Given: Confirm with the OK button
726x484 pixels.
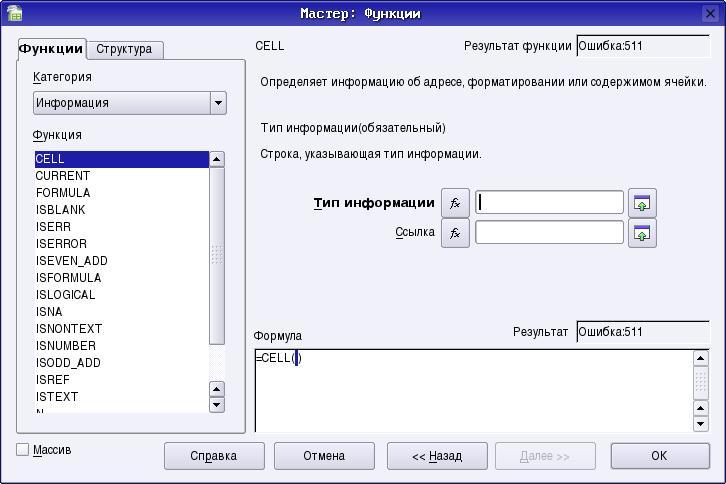Looking at the screenshot, I should point(660,456).
